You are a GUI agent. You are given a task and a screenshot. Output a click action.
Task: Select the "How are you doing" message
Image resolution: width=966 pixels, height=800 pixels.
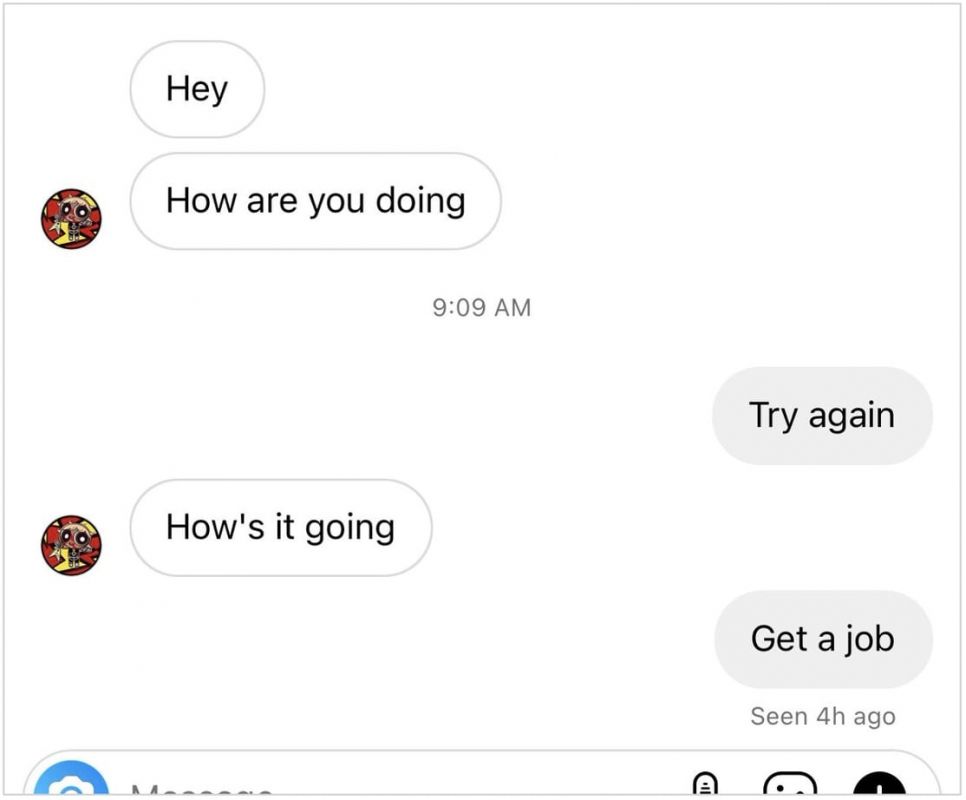pos(315,201)
